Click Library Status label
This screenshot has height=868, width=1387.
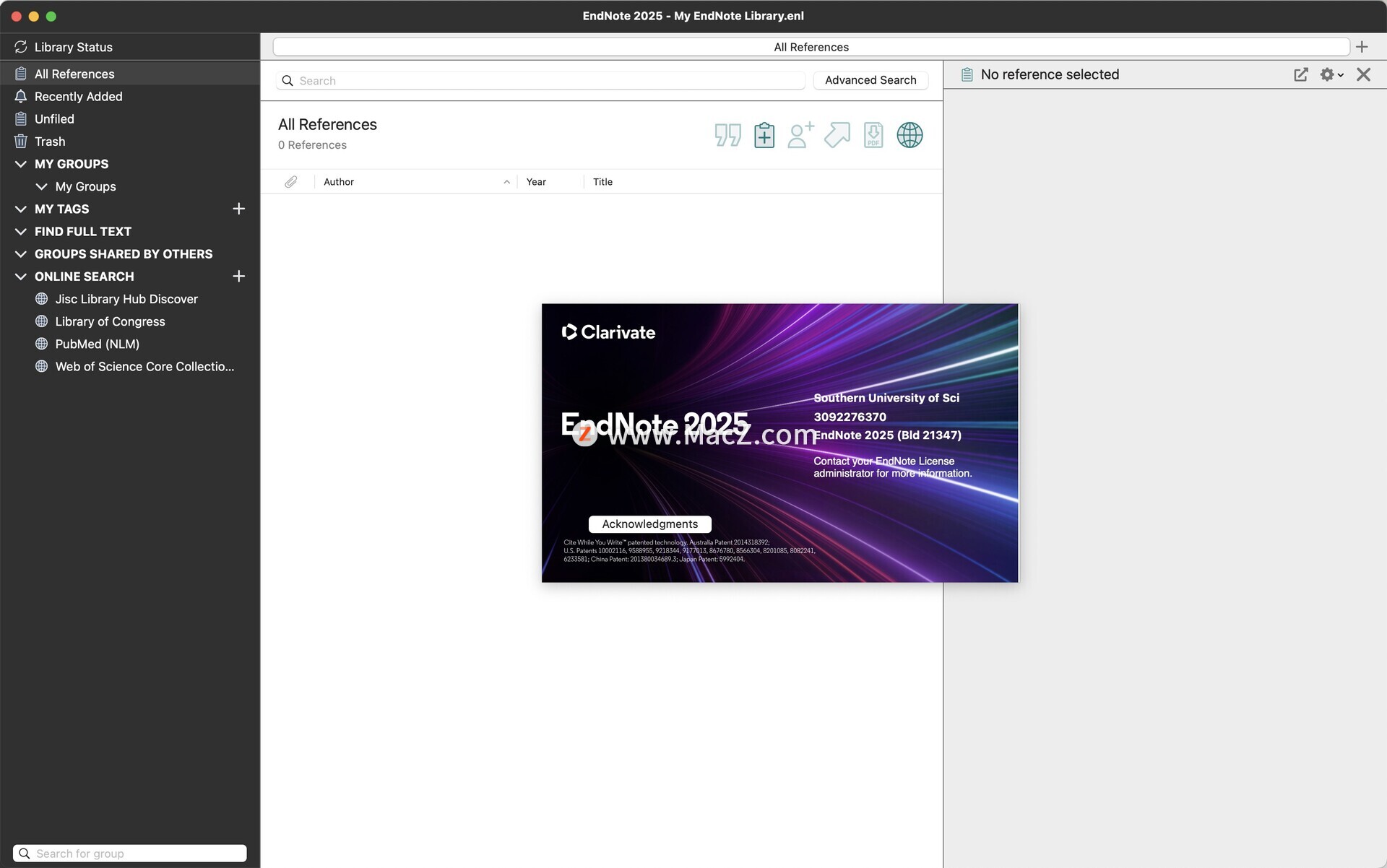click(74, 47)
